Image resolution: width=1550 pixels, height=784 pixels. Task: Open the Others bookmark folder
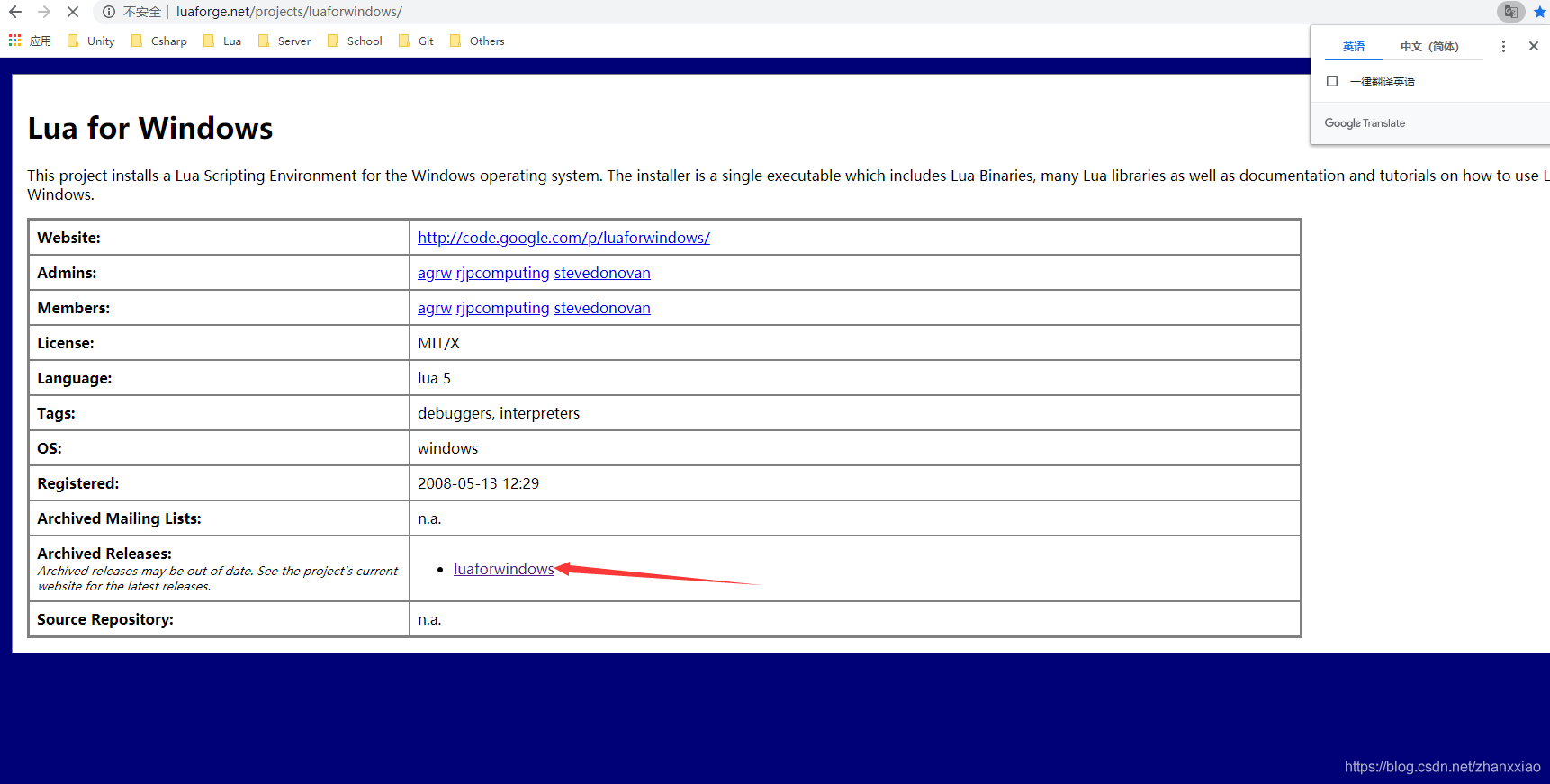click(x=477, y=41)
